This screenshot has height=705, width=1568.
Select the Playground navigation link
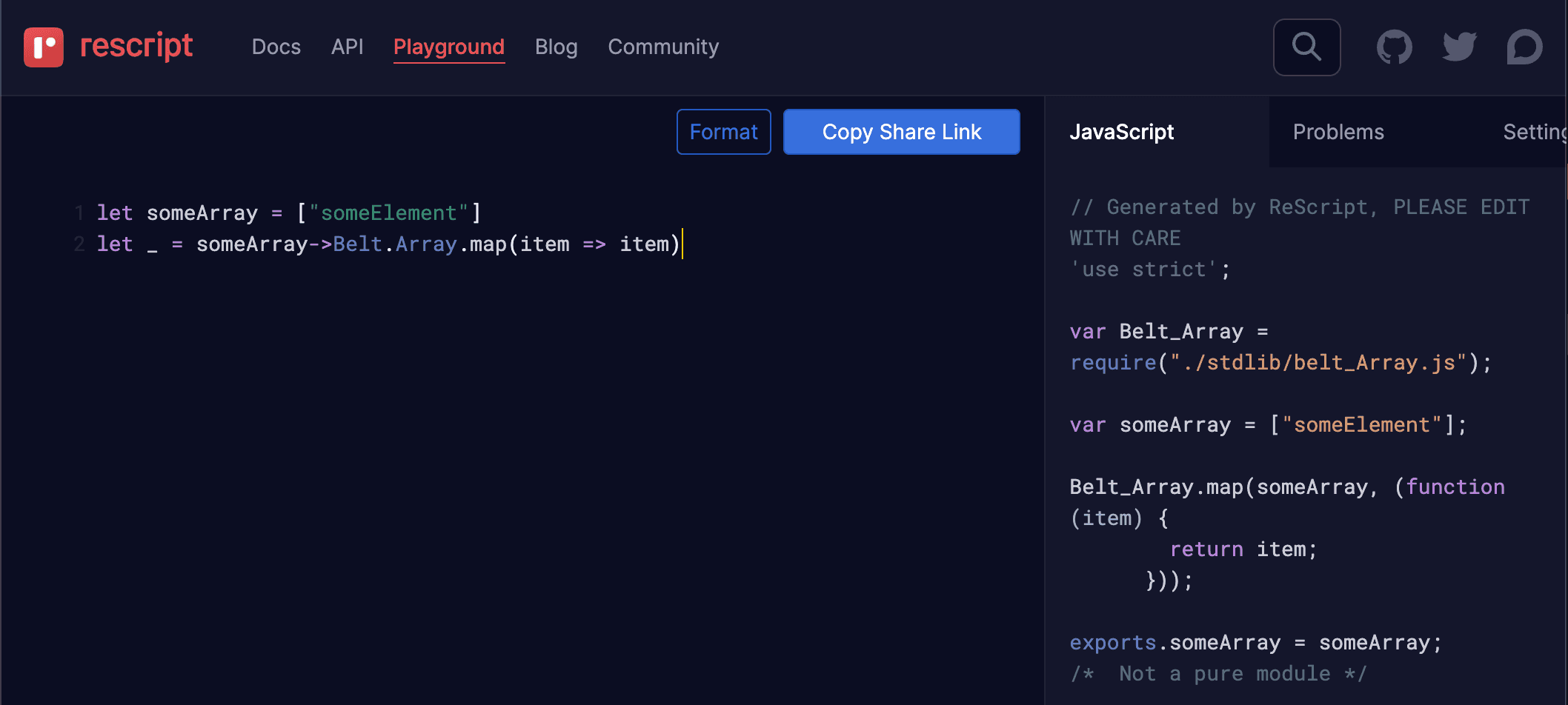(x=449, y=47)
